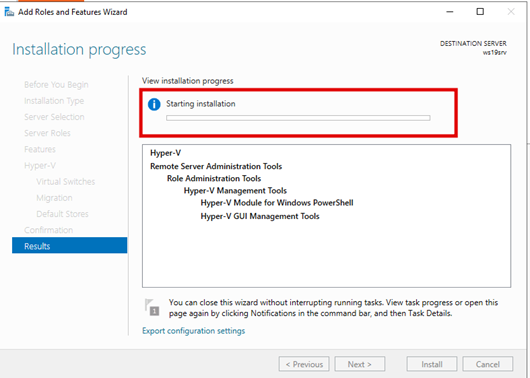Click the notification flag icon
The height and width of the screenshot is (378, 530).
pyautogui.click(x=152, y=307)
